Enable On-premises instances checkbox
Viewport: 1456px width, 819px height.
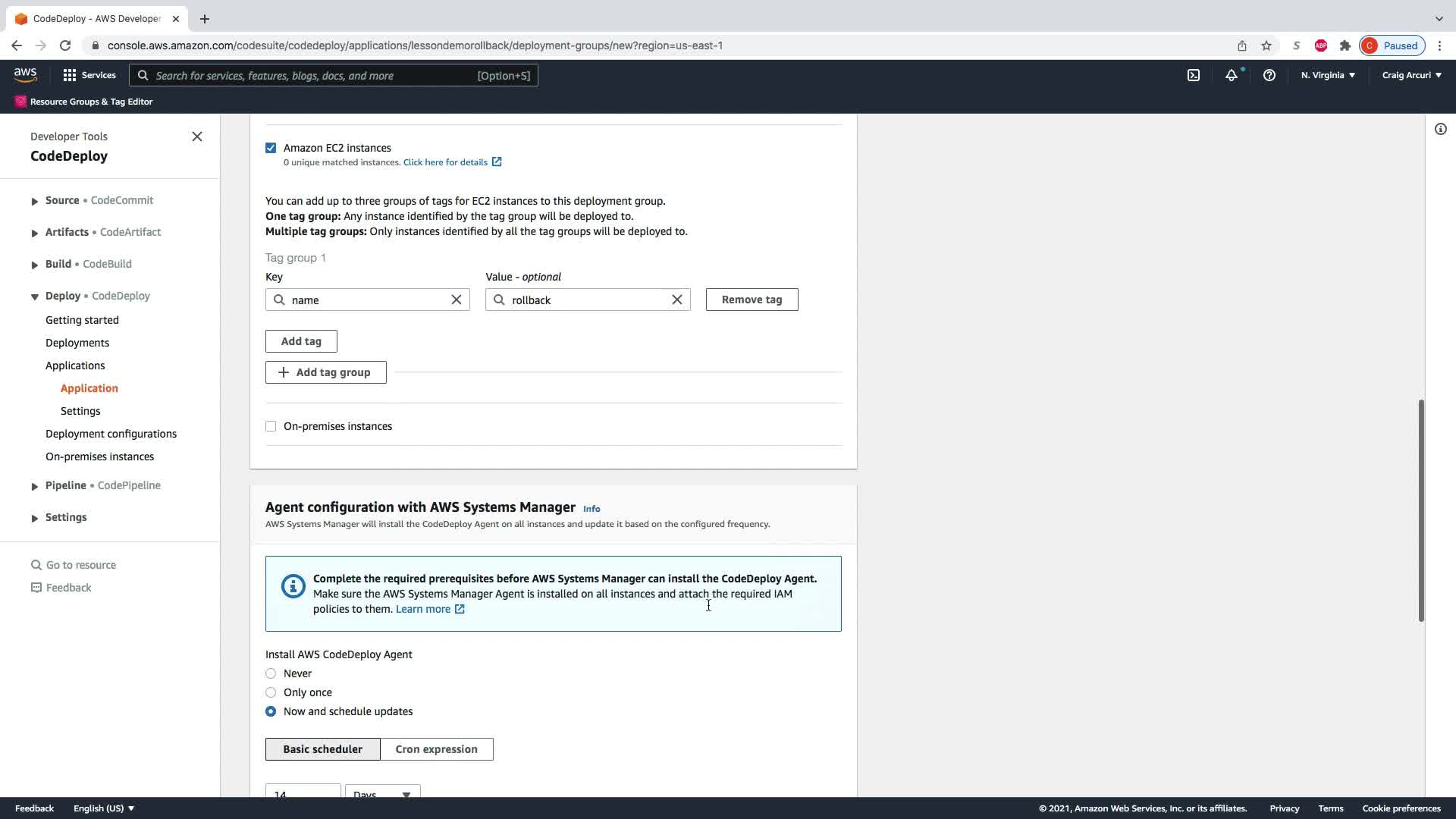(x=271, y=426)
